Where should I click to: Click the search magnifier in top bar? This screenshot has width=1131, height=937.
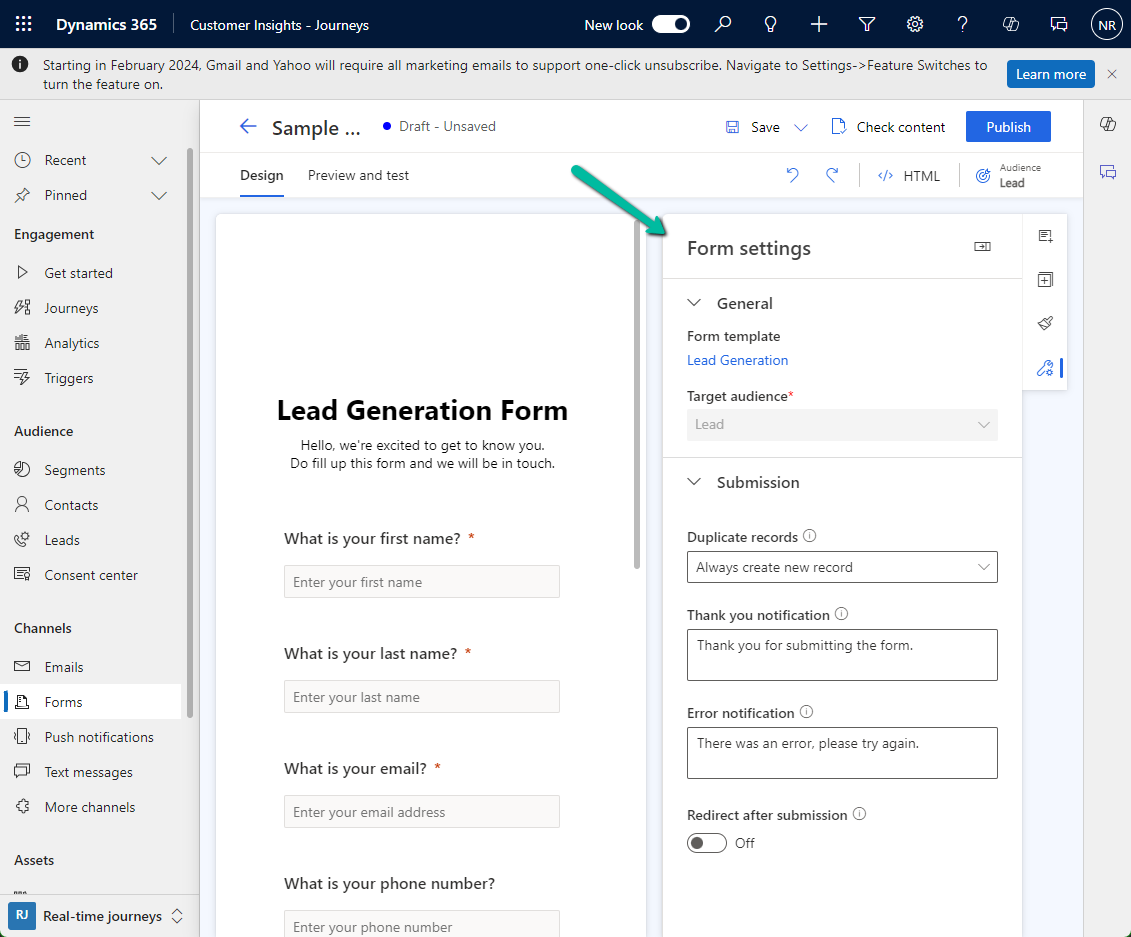(x=723, y=24)
